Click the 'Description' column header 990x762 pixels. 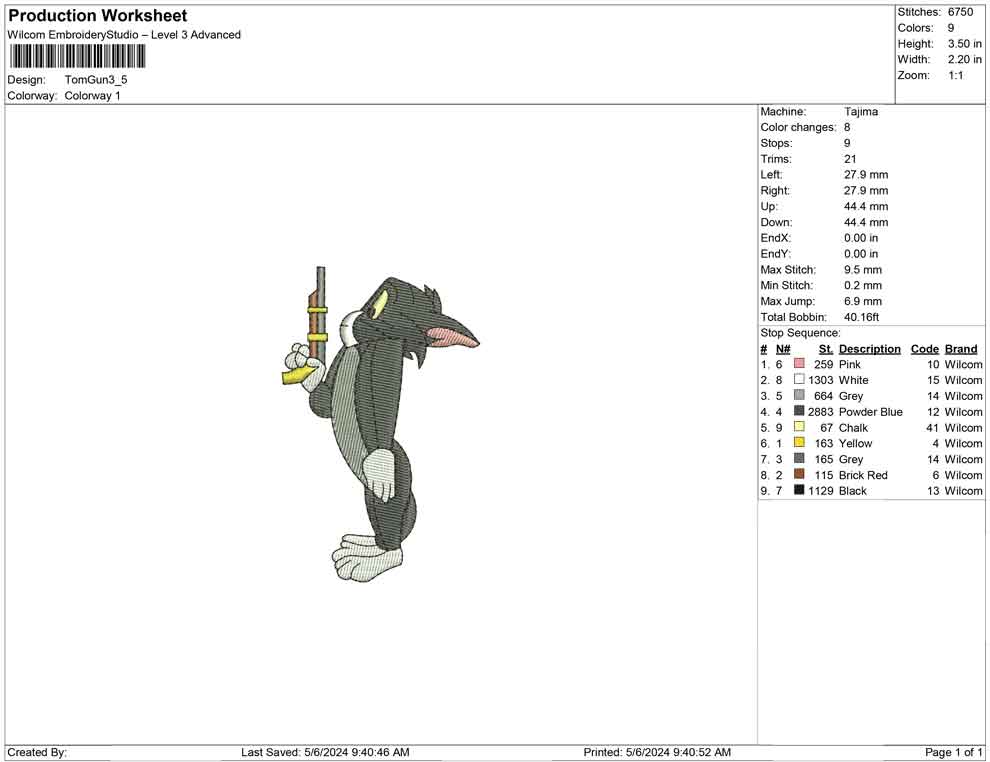click(x=869, y=349)
